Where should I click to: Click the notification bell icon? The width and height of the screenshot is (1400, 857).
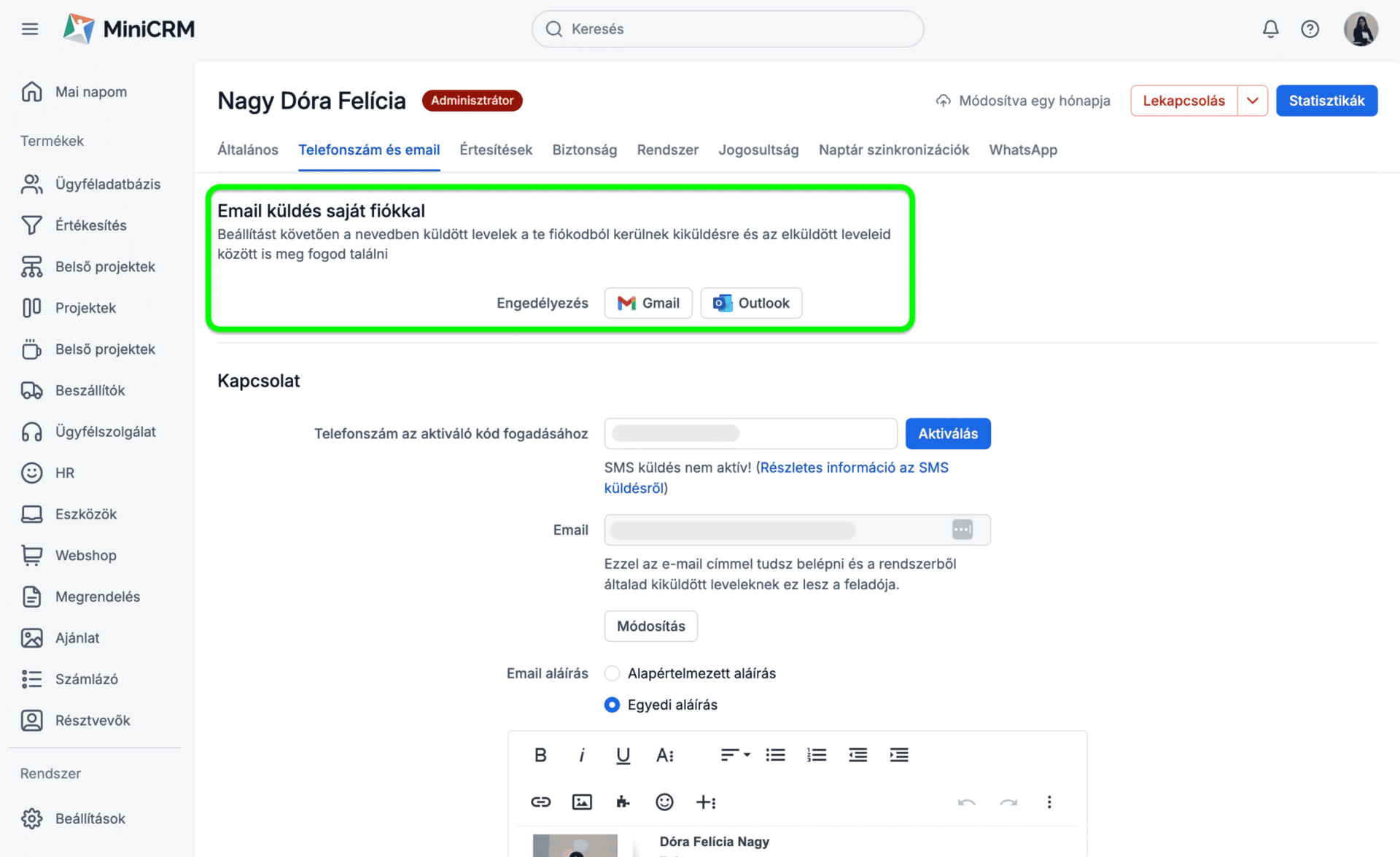click(x=1270, y=29)
